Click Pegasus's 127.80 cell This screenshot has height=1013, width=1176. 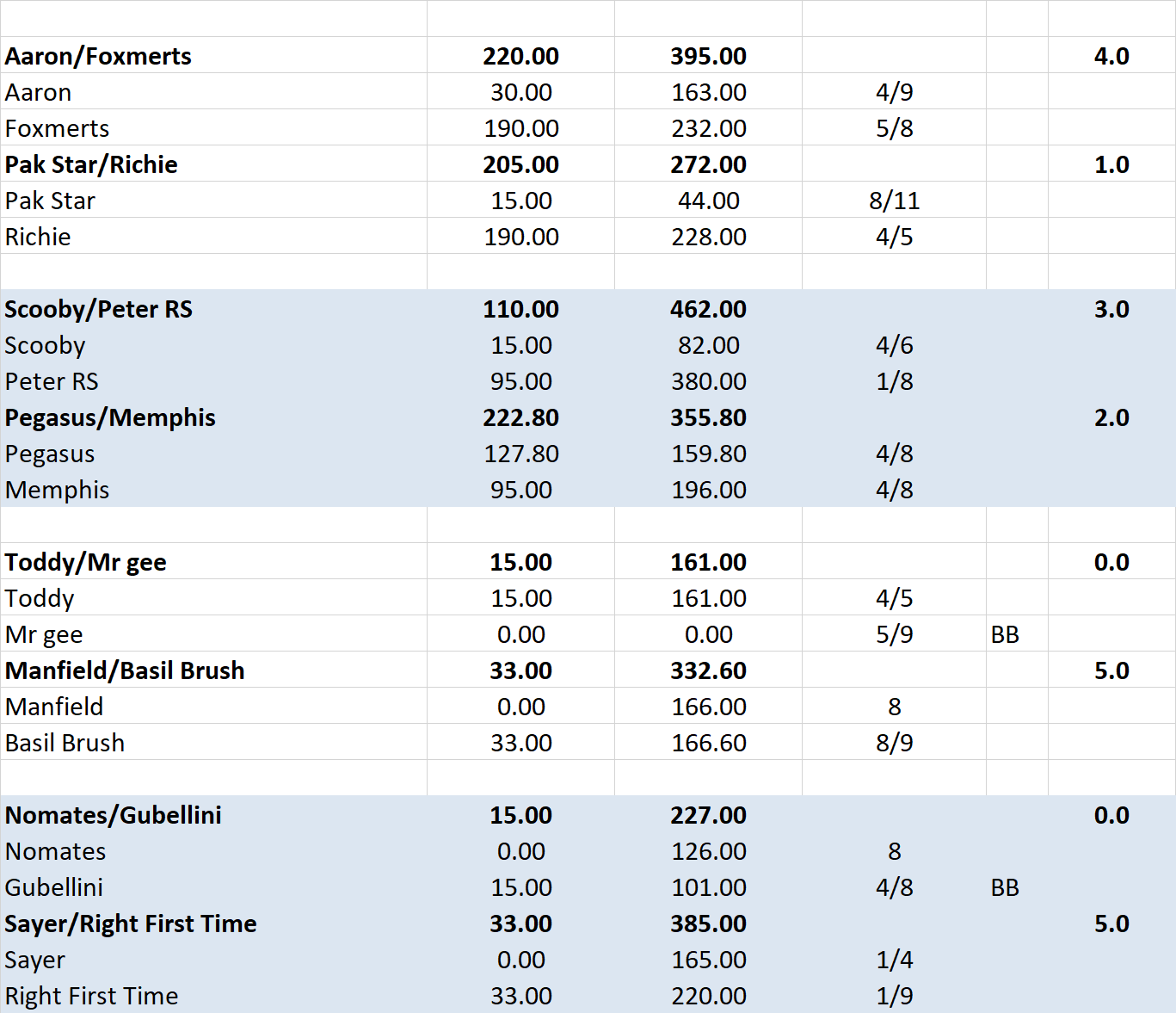point(520,454)
